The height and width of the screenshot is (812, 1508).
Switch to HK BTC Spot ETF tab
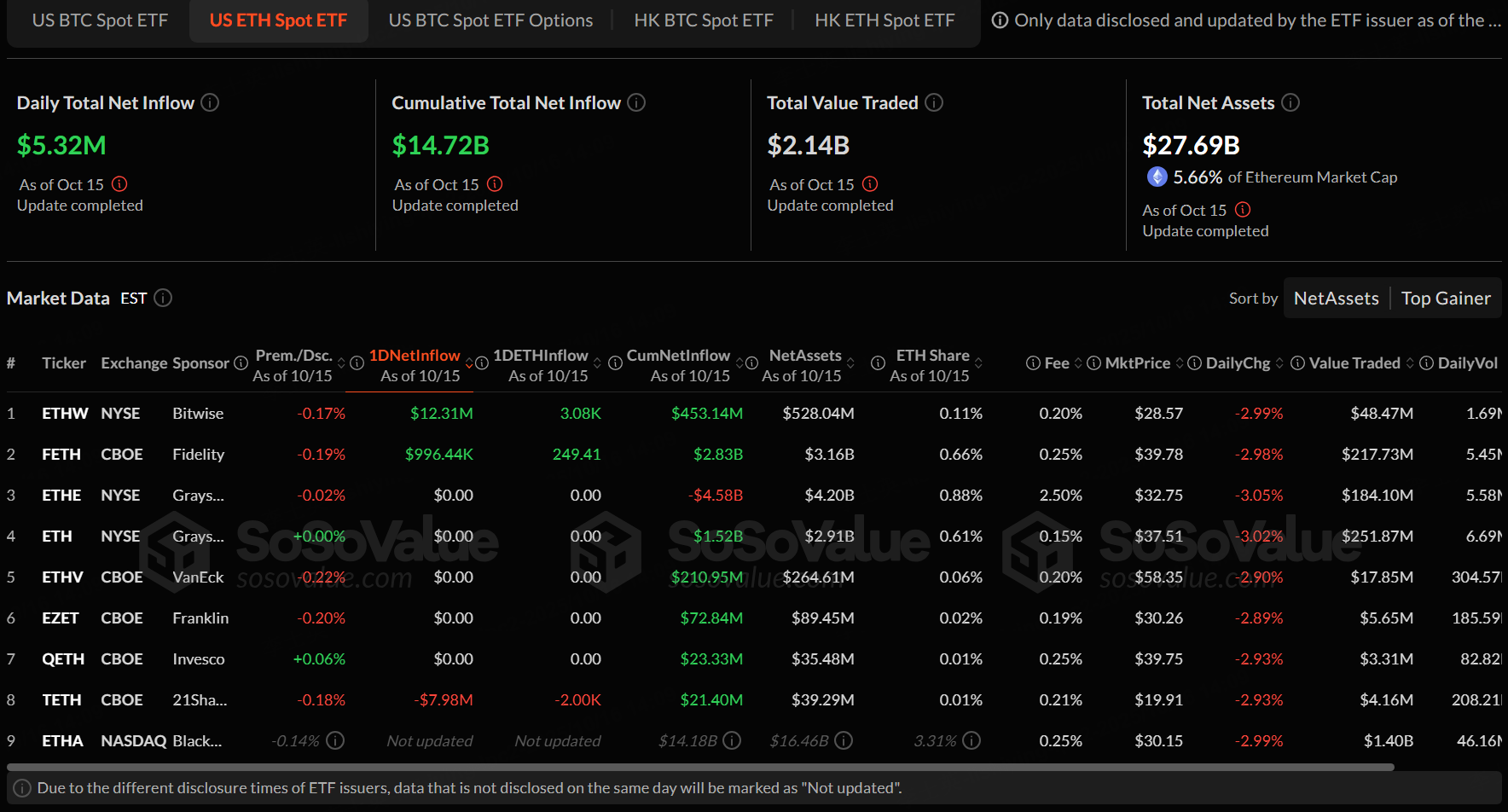pos(704,20)
